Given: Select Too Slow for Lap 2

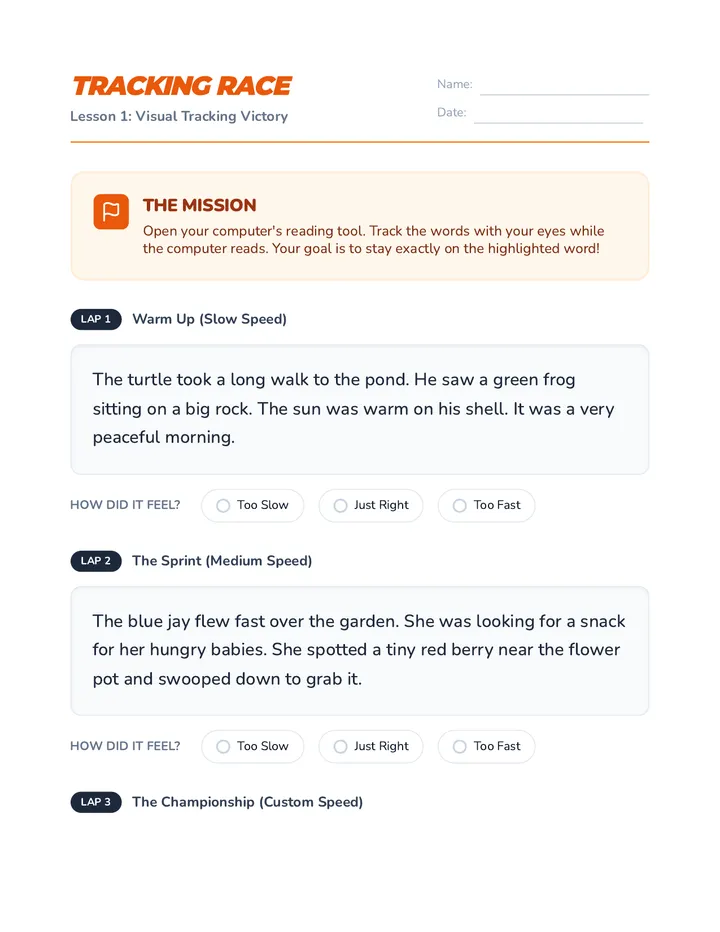Looking at the screenshot, I should [253, 747].
